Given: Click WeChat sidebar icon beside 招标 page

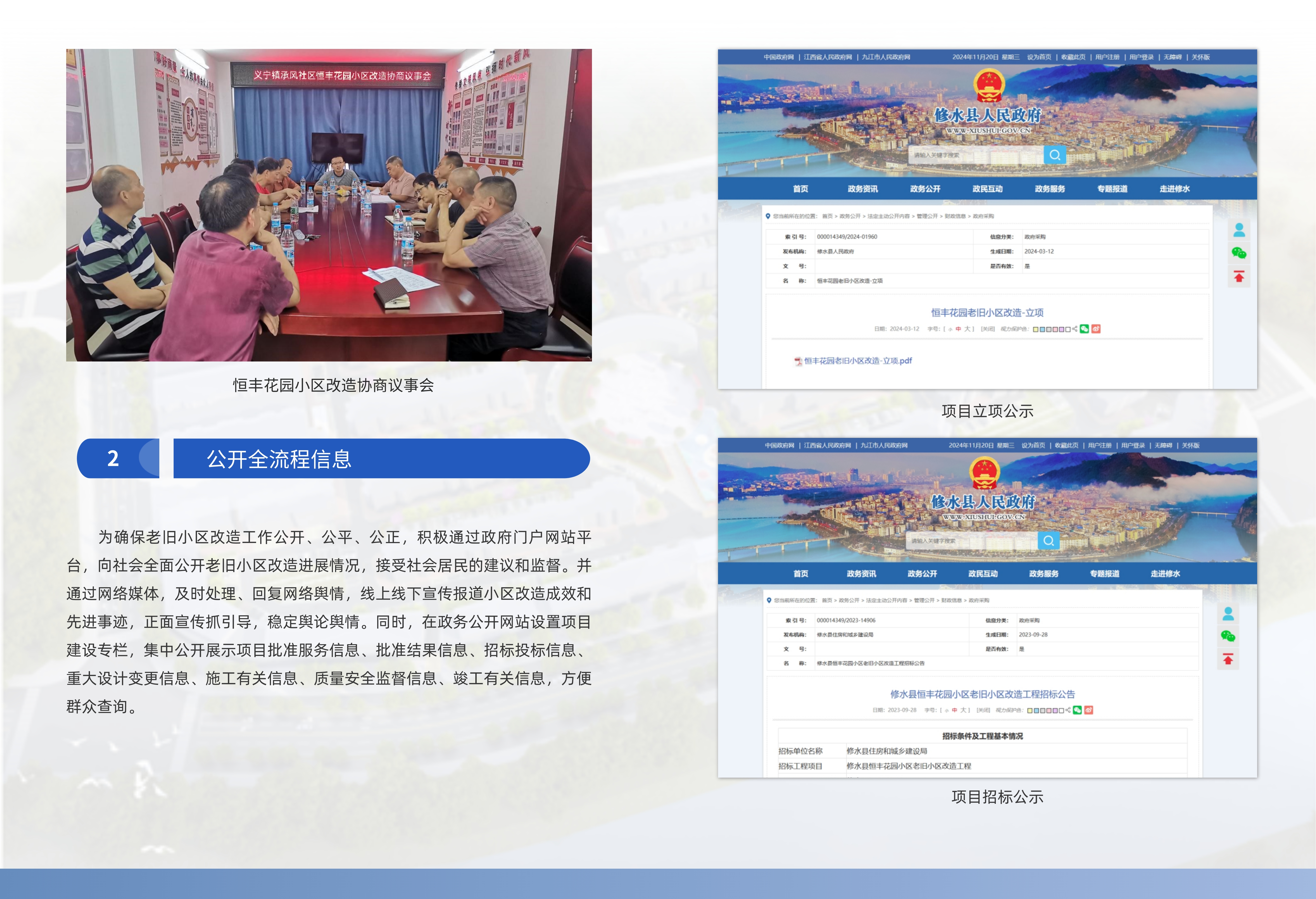Looking at the screenshot, I should tap(1228, 636).
